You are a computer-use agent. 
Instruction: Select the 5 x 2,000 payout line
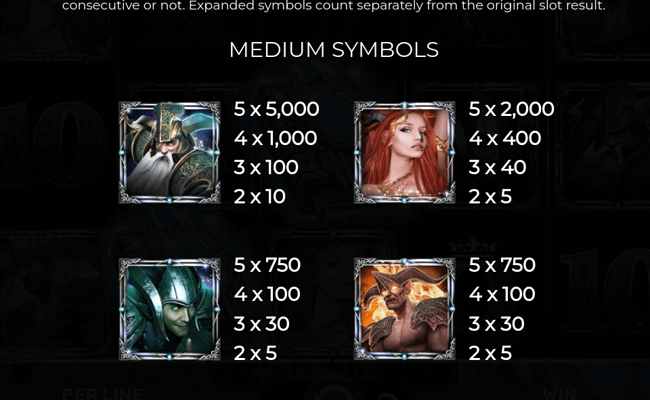[x=511, y=109]
